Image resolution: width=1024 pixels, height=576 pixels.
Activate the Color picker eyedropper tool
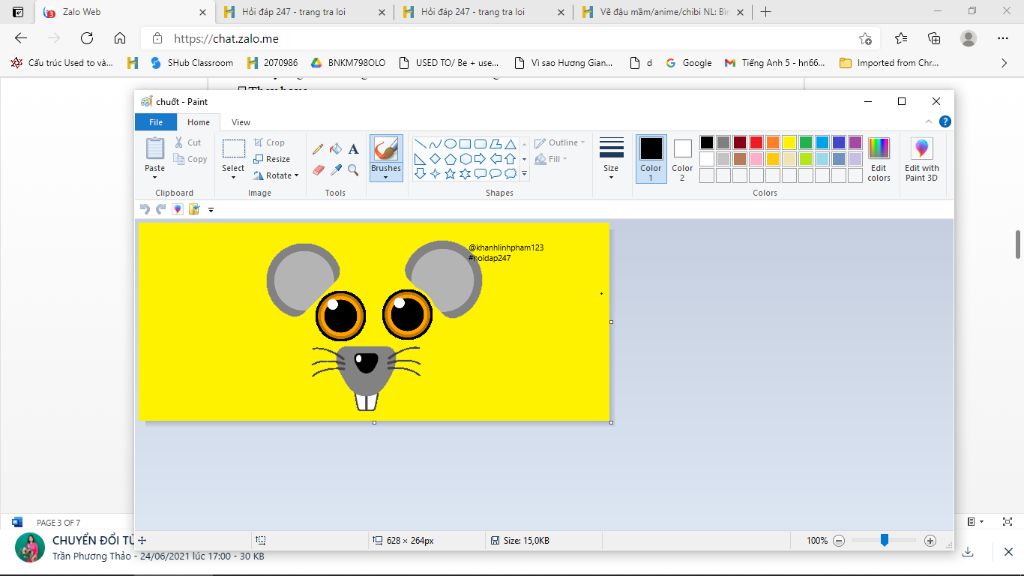[x=336, y=170]
